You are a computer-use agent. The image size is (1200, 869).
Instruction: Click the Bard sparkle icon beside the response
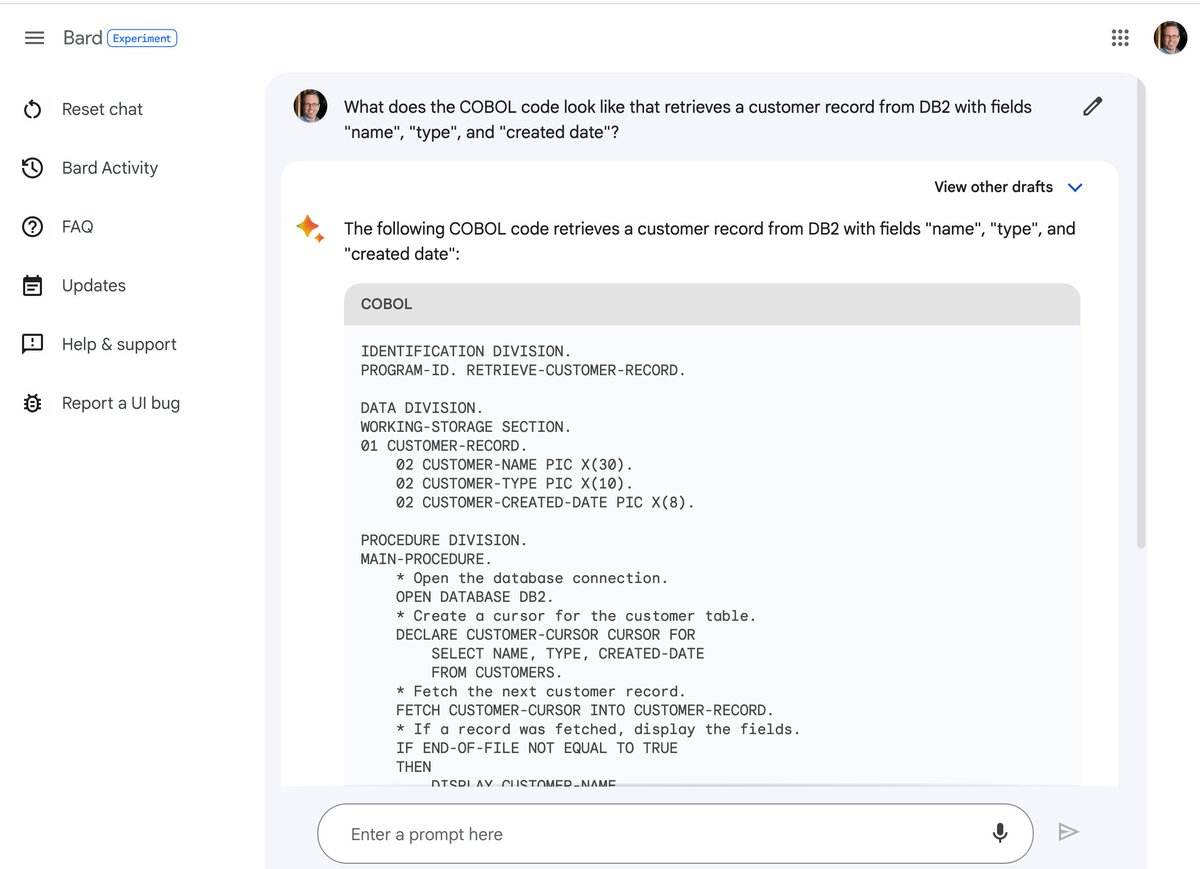click(310, 228)
